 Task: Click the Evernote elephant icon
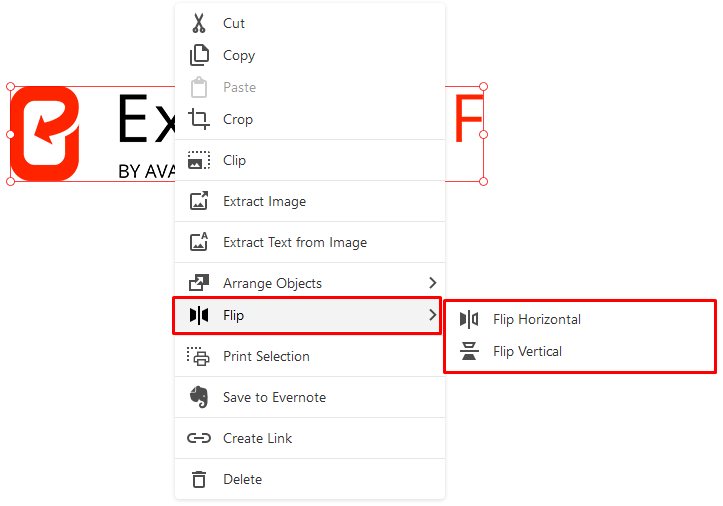coord(199,397)
